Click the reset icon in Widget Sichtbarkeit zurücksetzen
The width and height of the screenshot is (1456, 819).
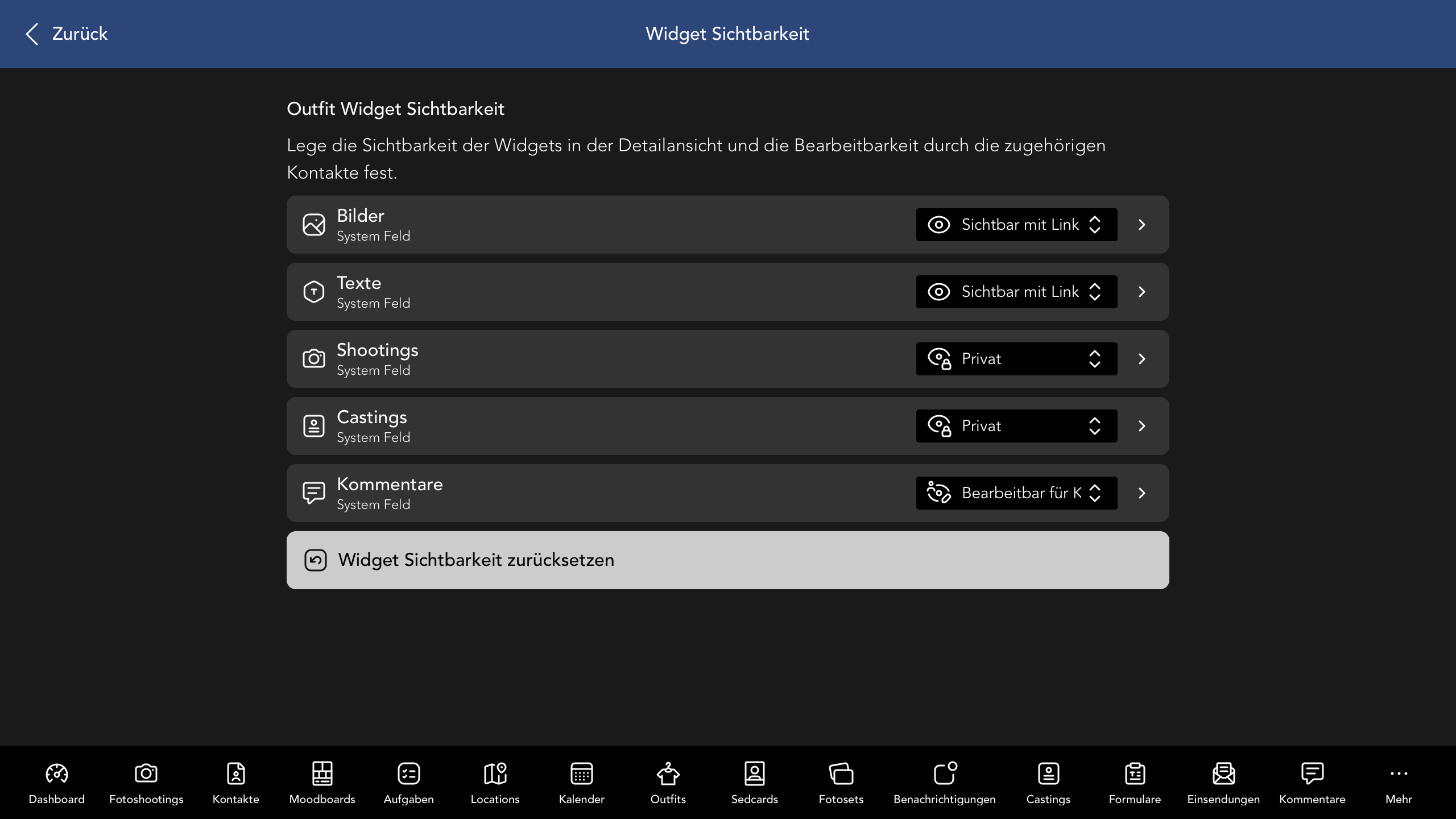point(316,560)
